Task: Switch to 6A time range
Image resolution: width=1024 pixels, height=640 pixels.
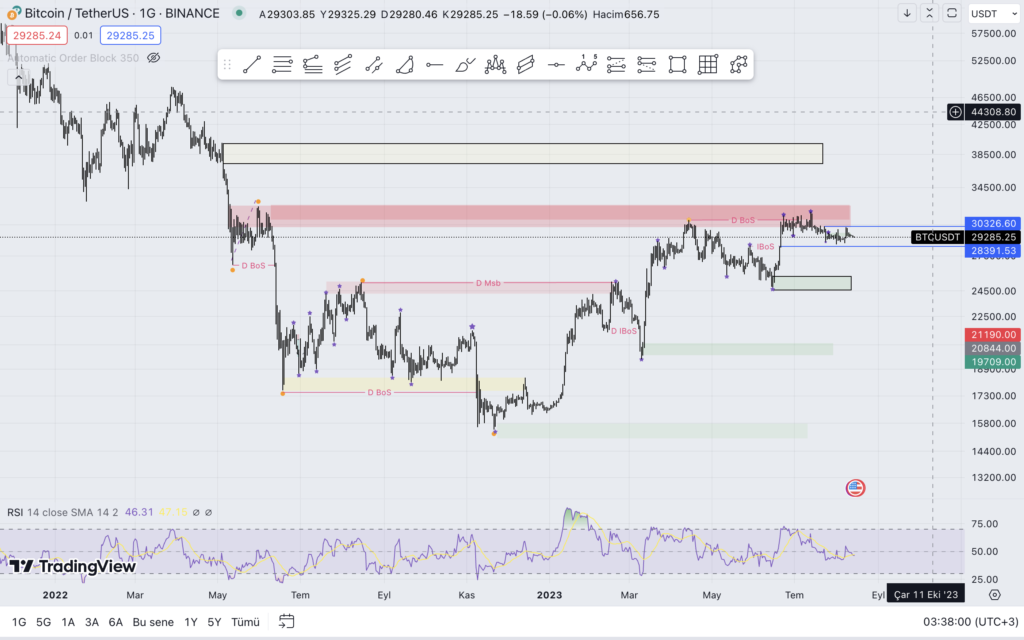Action: [116, 622]
